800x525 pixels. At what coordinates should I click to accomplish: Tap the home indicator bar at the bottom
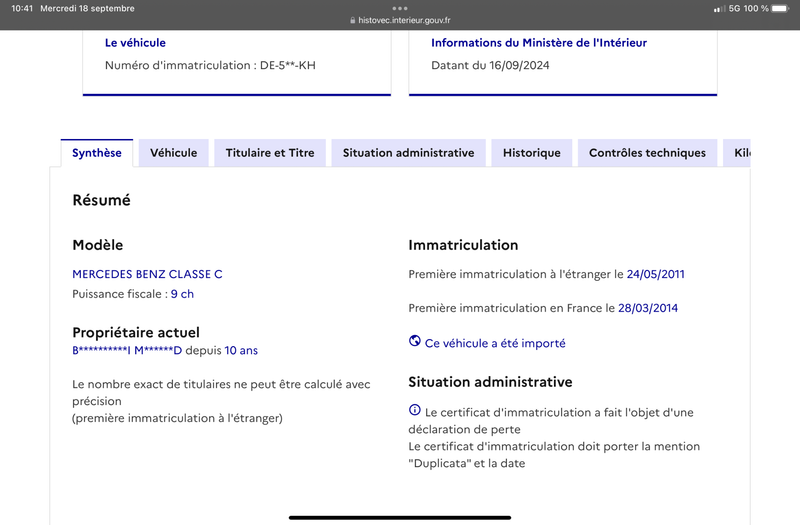pyautogui.click(x=400, y=518)
